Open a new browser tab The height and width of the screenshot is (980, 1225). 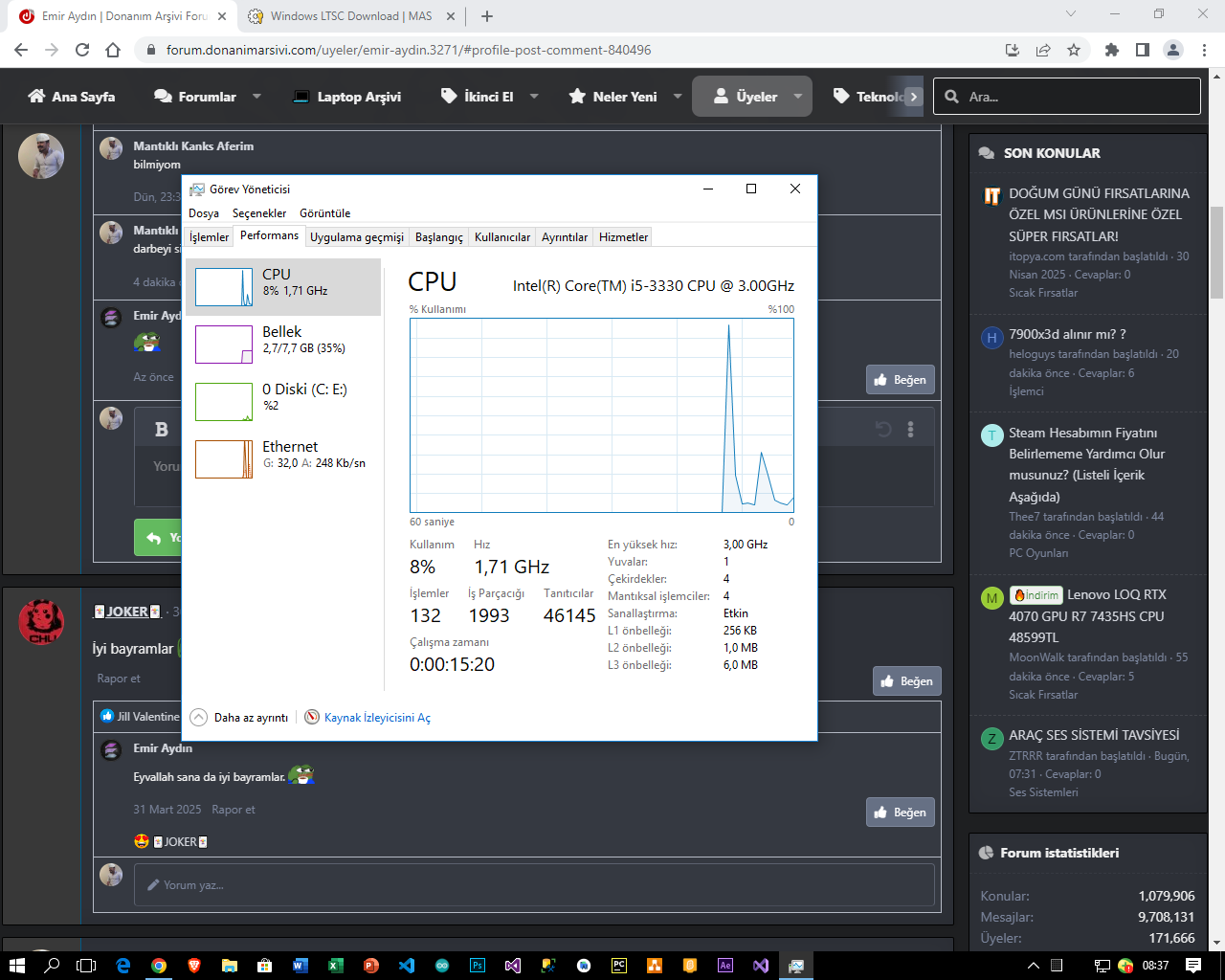coord(487,16)
